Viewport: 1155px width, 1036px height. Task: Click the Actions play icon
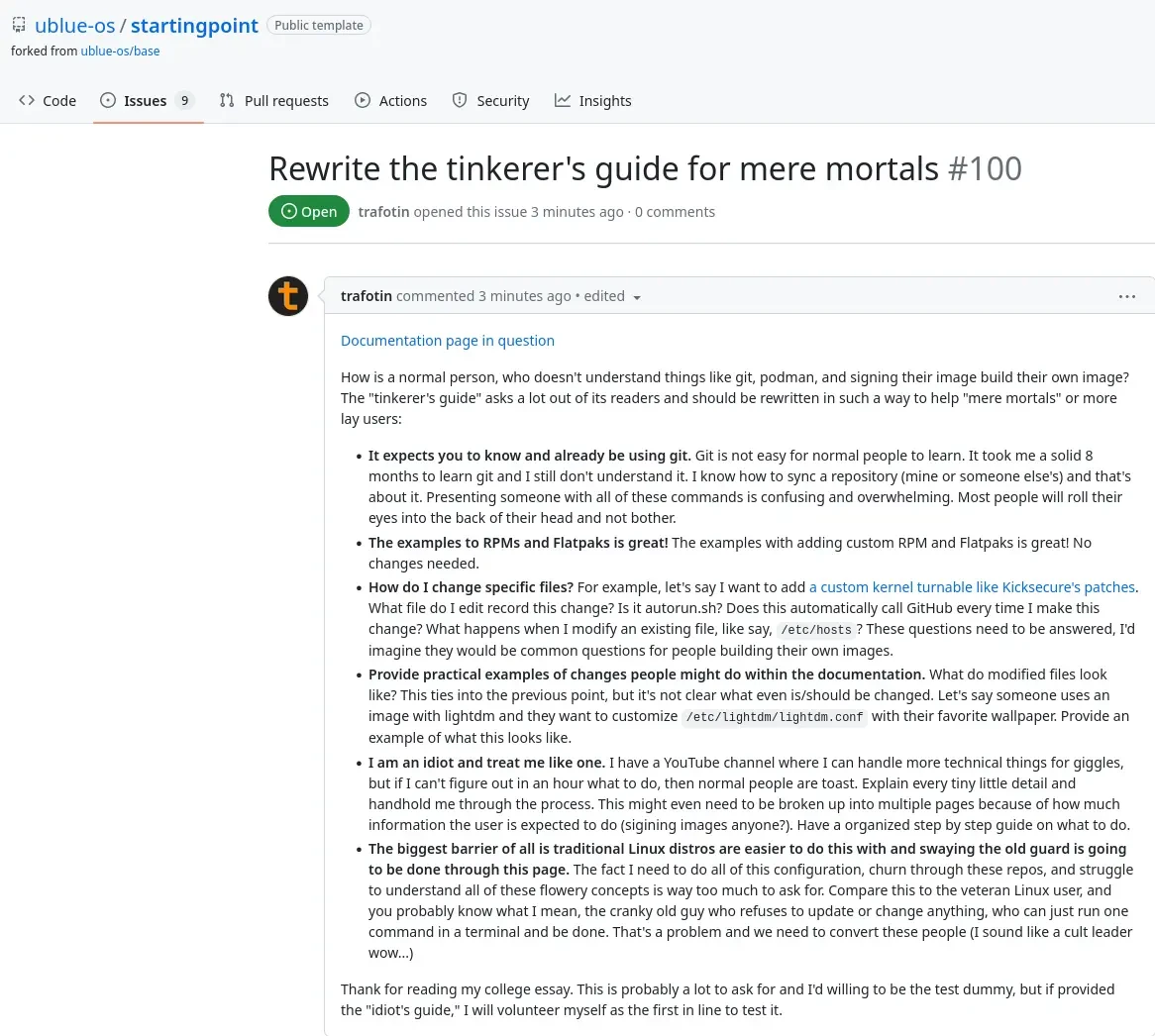pyautogui.click(x=363, y=100)
